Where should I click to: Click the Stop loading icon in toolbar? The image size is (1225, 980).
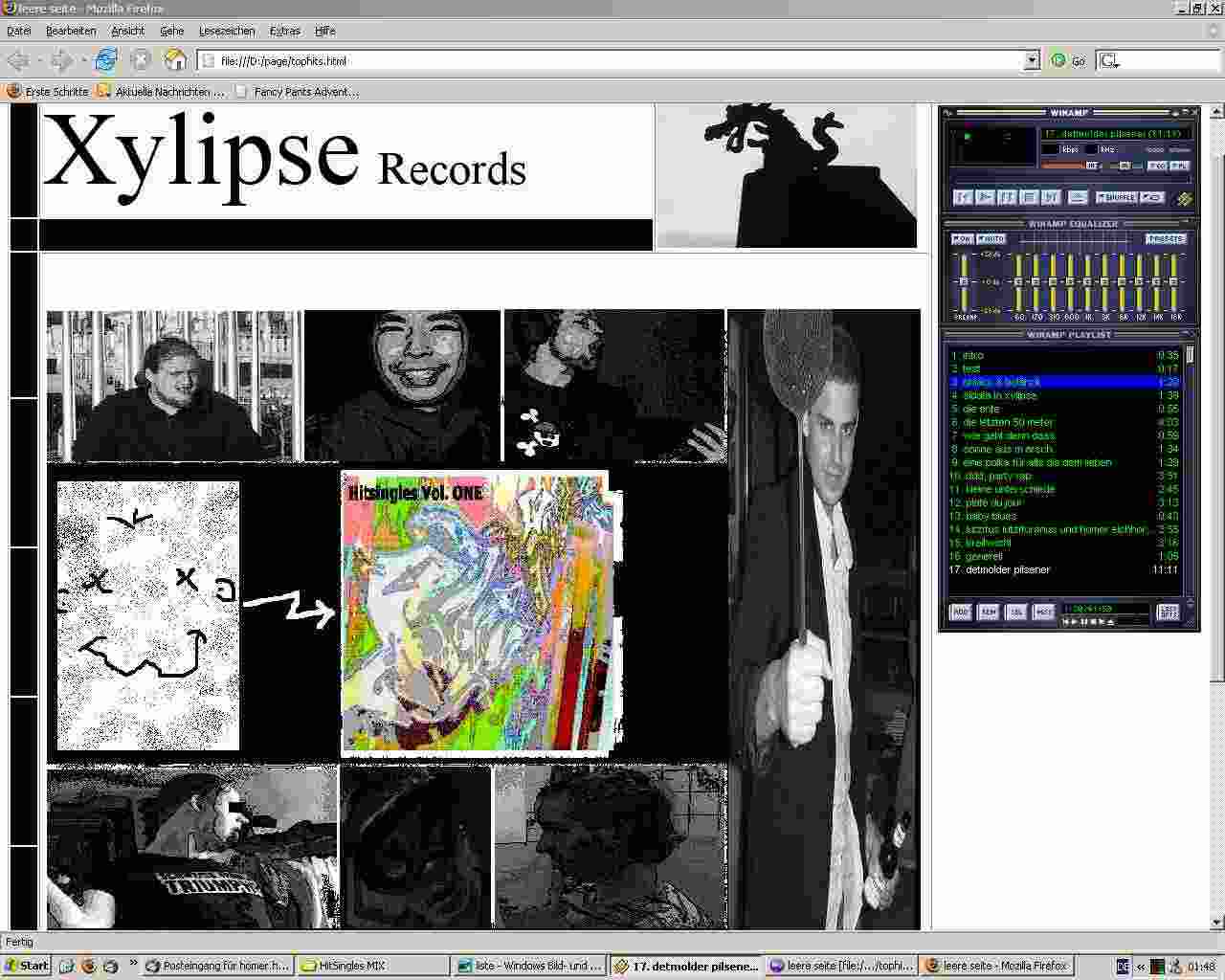click(x=141, y=61)
